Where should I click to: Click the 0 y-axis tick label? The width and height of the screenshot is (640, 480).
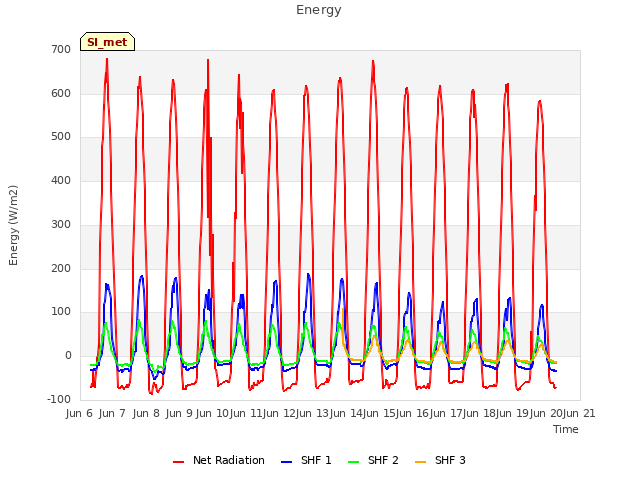coord(68,356)
